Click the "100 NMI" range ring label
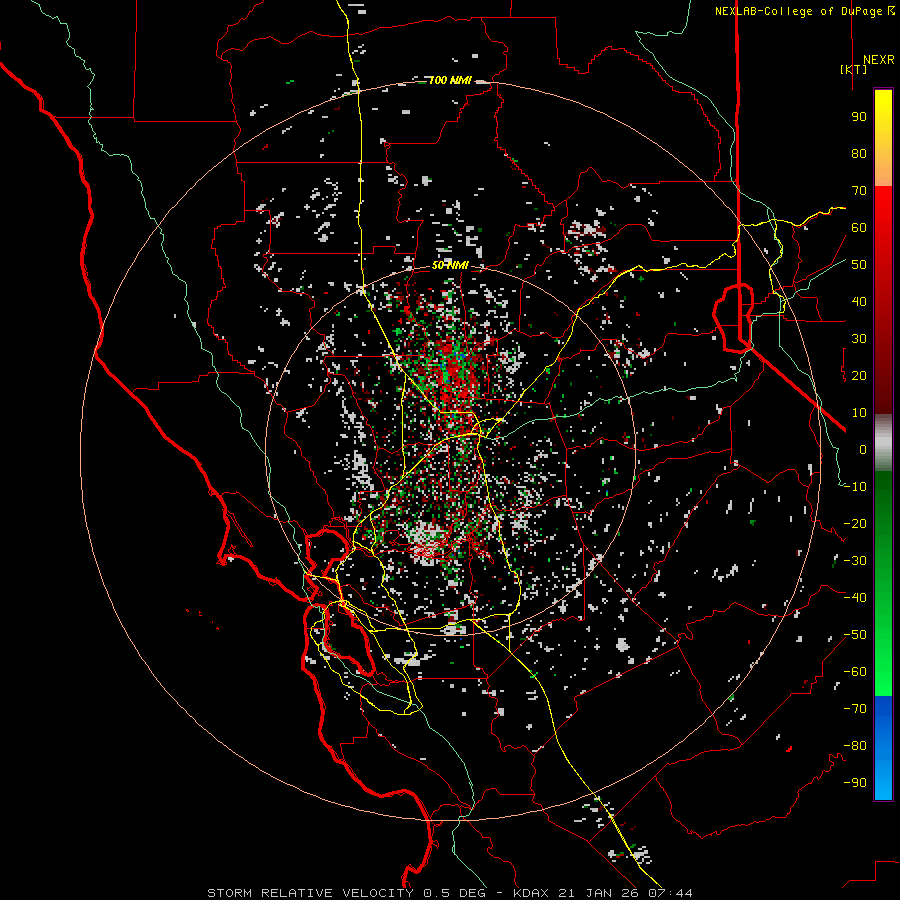 [450, 80]
